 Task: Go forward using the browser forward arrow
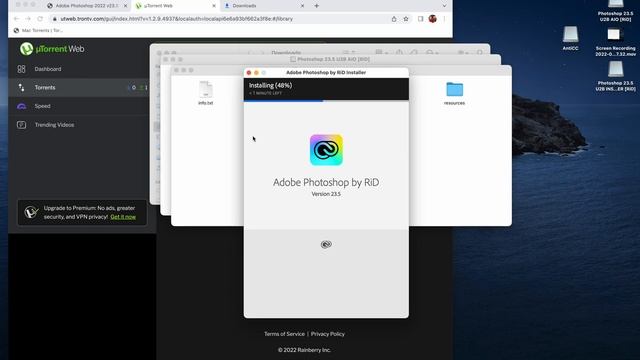[28, 19]
